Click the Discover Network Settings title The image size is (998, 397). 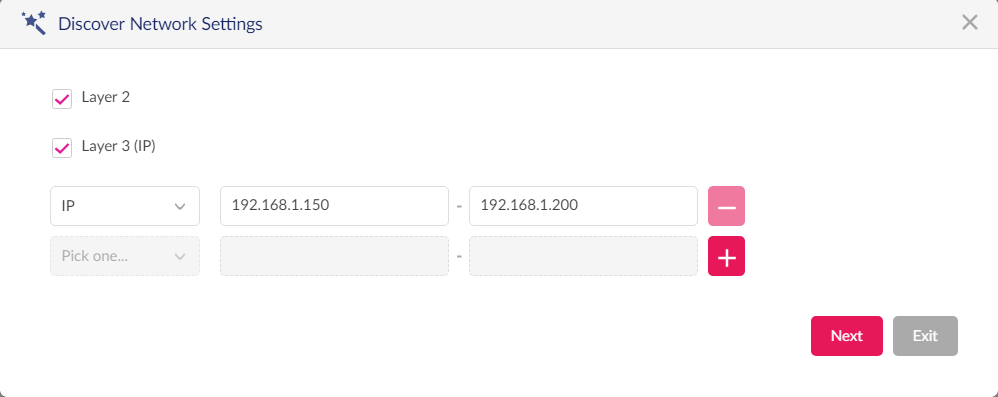click(160, 24)
